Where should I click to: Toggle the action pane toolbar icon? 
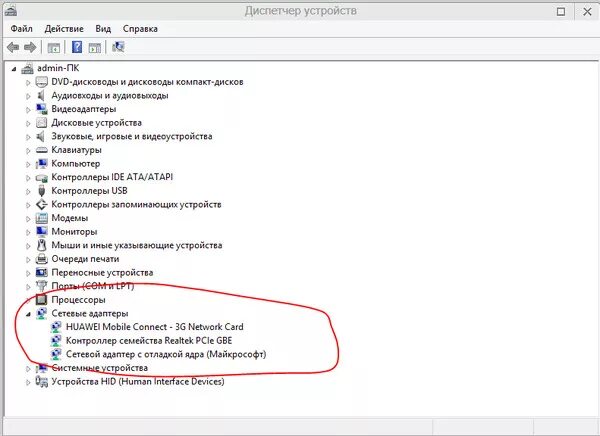(x=95, y=48)
